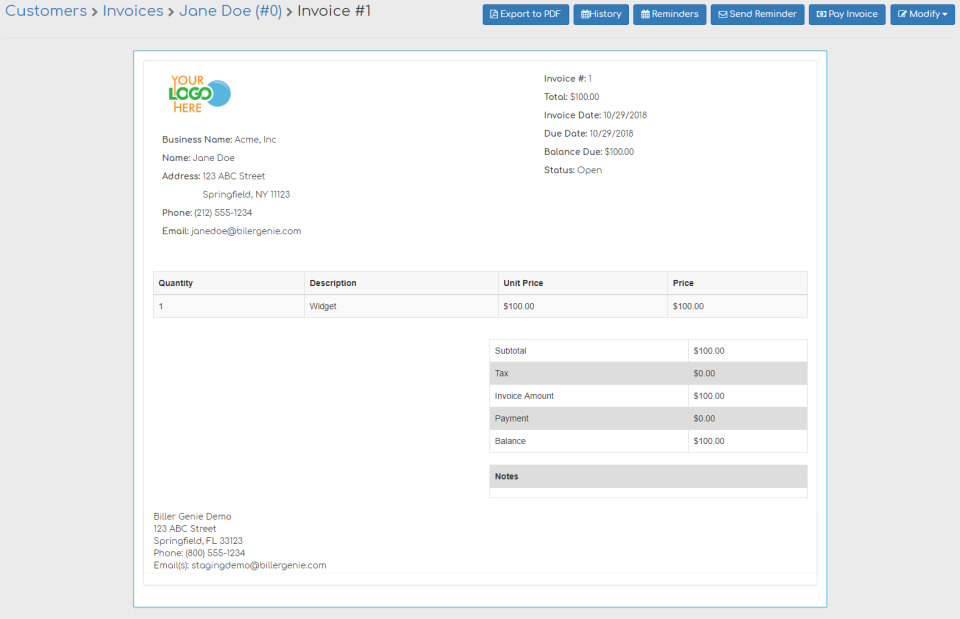The height and width of the screenshot is (619, 960).
Task: Open the invoice History
Action: click(x=601, y=15)
